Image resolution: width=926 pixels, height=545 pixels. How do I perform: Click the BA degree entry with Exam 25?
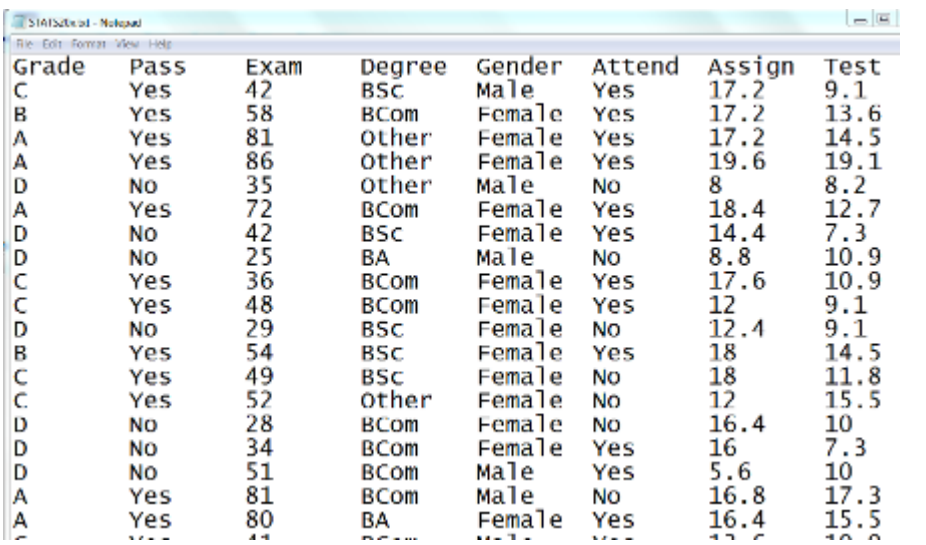pyautogui.click(x=375, y=257)
